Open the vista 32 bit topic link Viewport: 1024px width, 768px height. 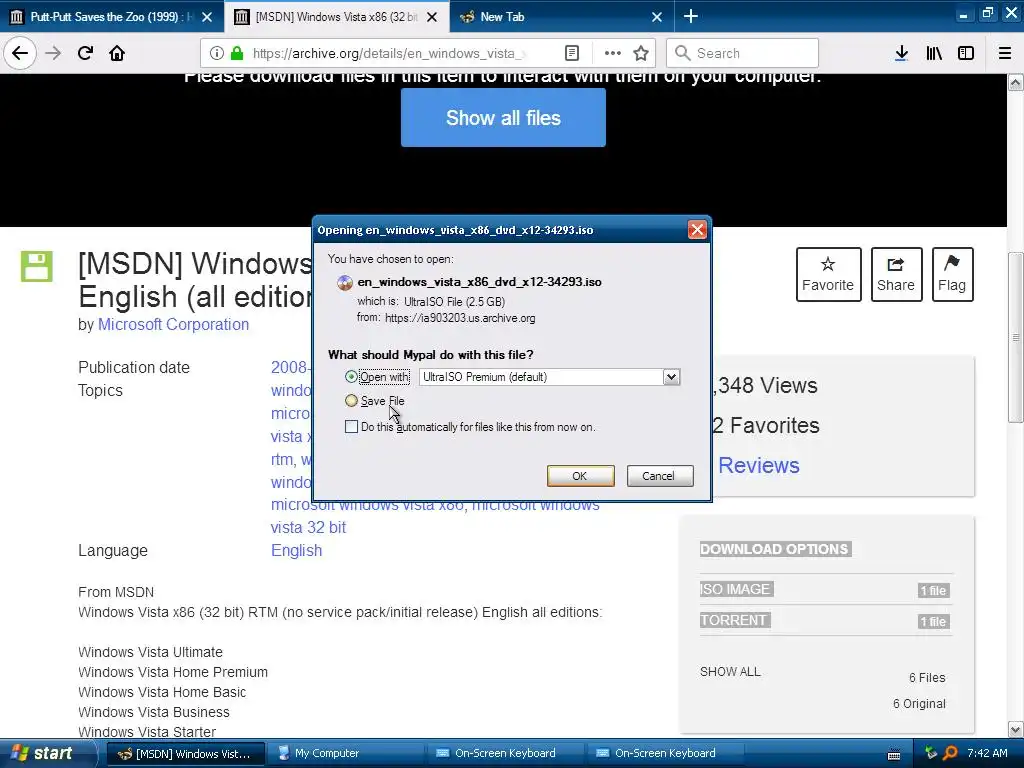(x=308, y=528)
